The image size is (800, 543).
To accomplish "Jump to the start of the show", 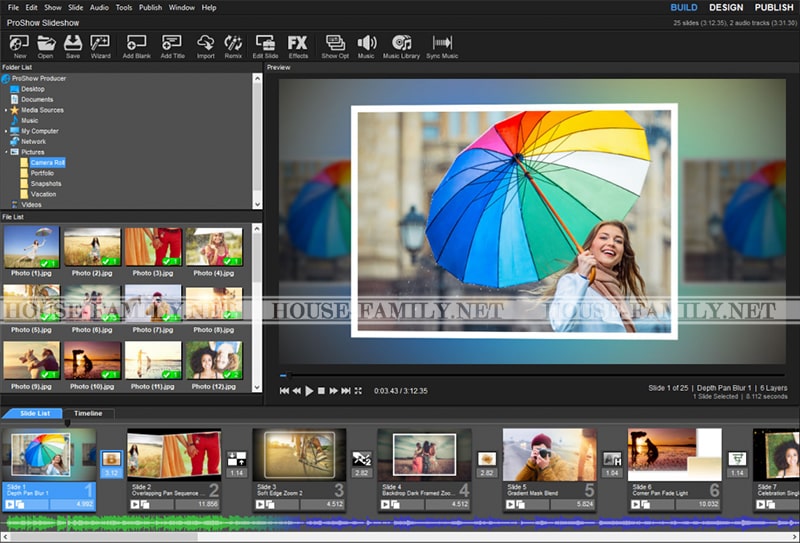I will pos(284,391).
